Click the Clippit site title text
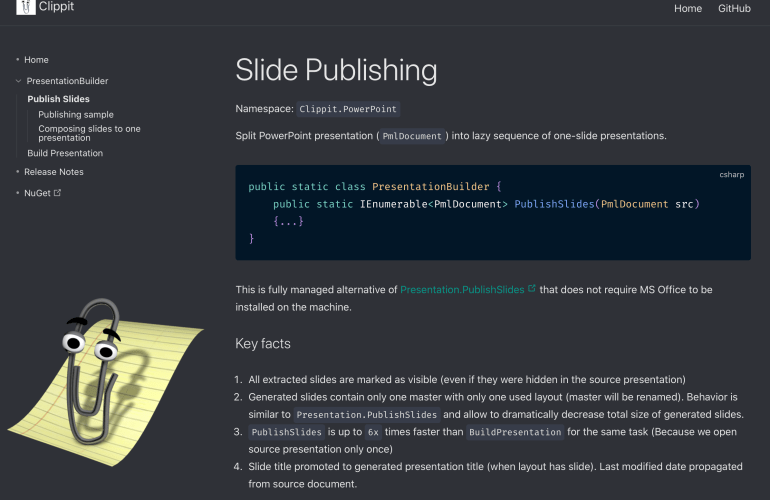 [59, 7]
